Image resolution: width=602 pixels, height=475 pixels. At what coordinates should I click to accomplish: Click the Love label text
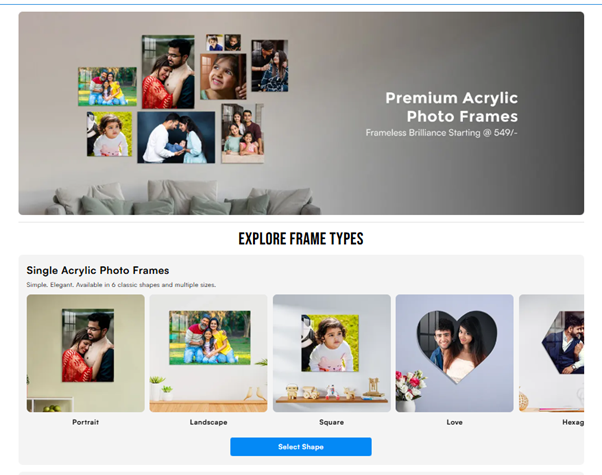tap(454, 422)
